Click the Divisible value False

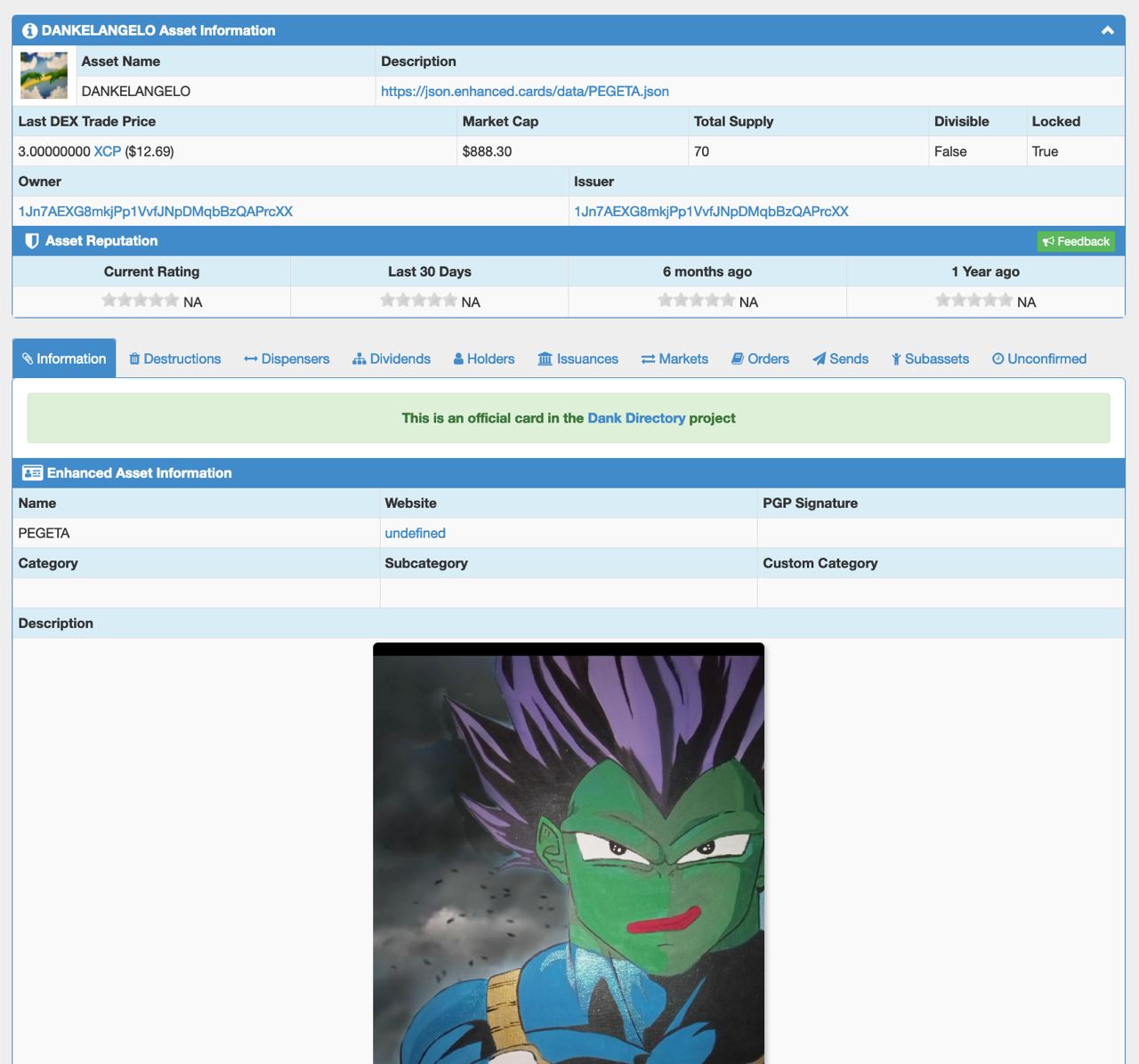[950, 151]
